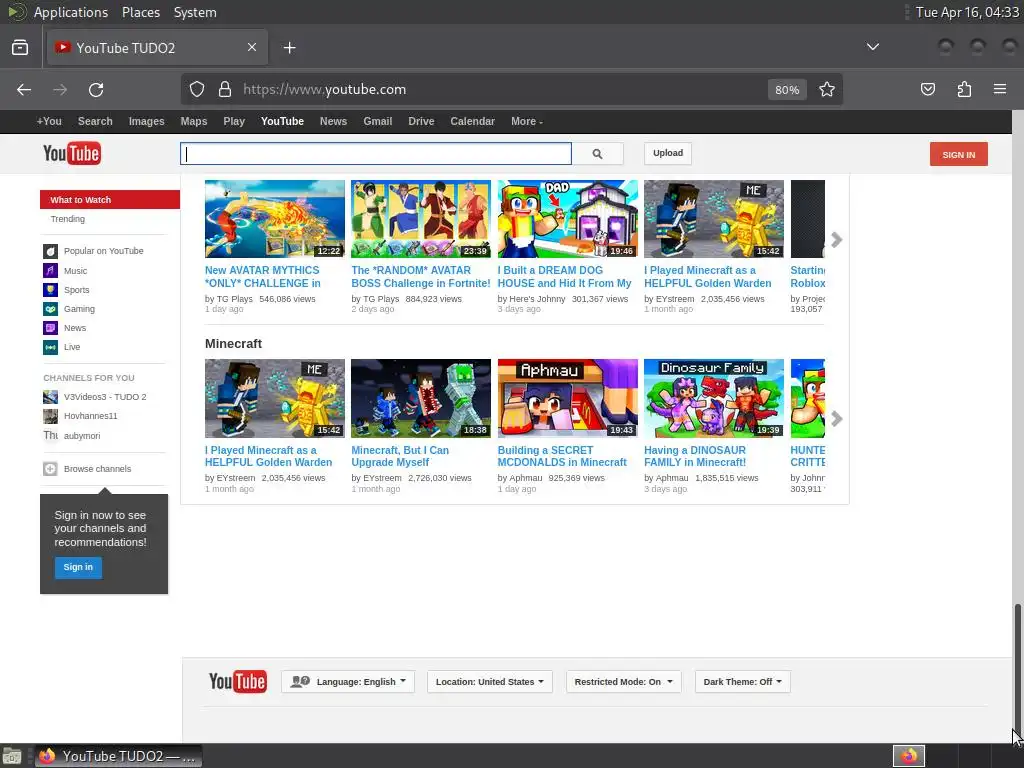Open Drive in the top bar
Image resolution: width=1024 pixels, height=768 pixels.
pos(421,121)
